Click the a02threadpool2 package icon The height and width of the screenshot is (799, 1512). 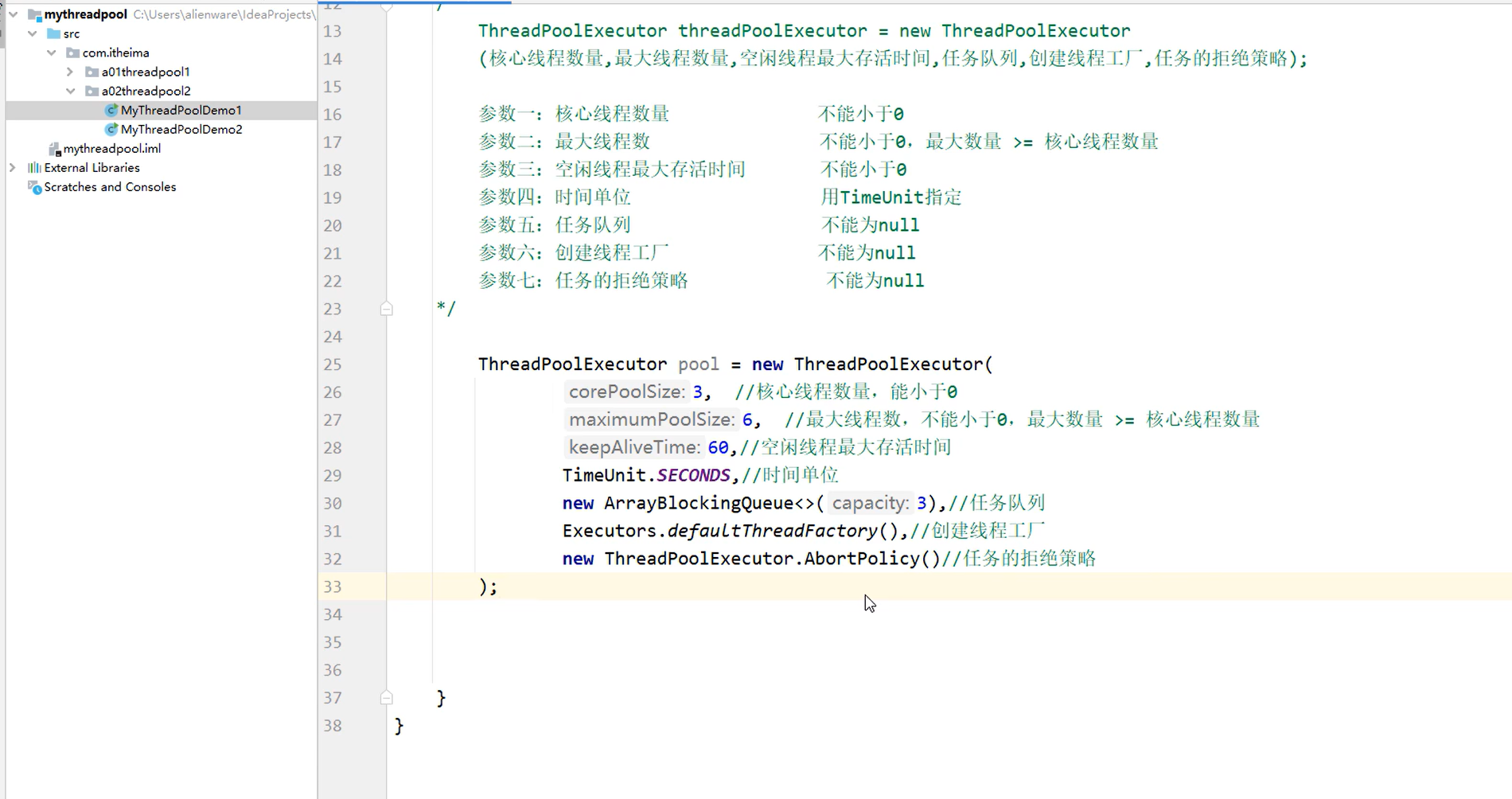91,91
